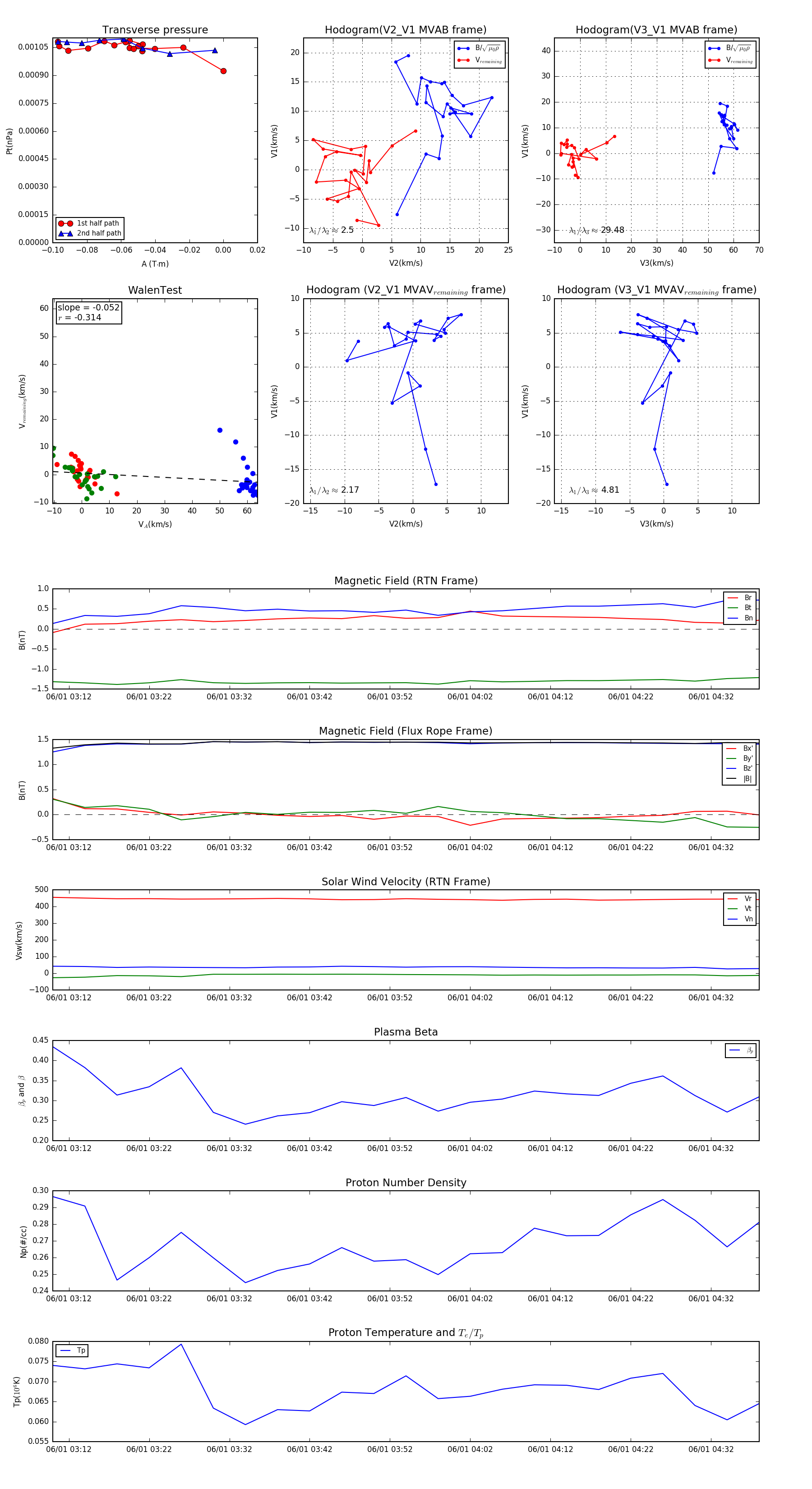812x1489 pixels.
Task: Click the '|B|' legend entry
Action: pyautogui.click(x=740, y=779)
